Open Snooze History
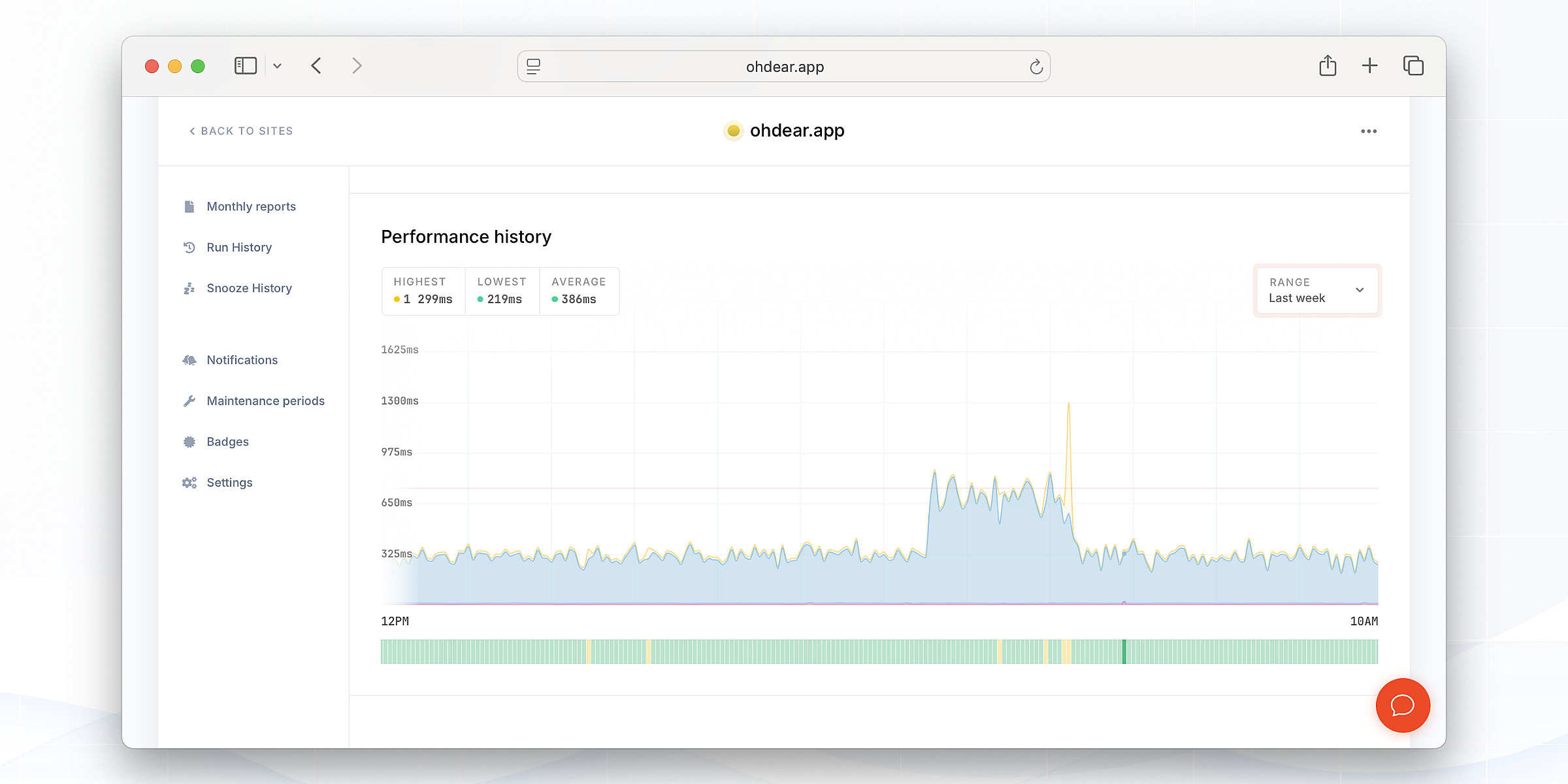 point(250,288)
